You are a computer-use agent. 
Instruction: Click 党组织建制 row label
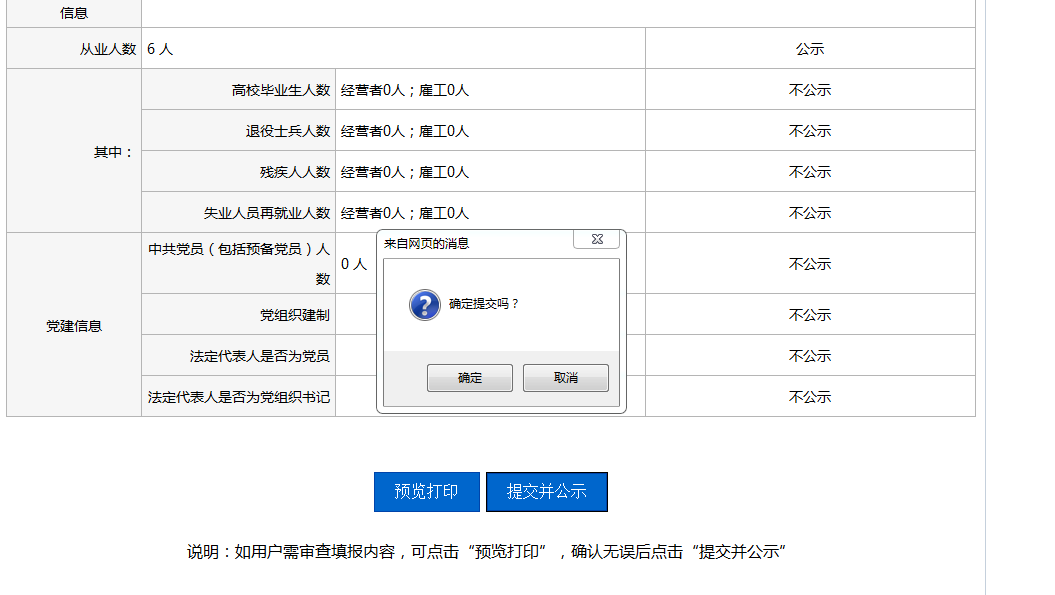tap(295, 315)
